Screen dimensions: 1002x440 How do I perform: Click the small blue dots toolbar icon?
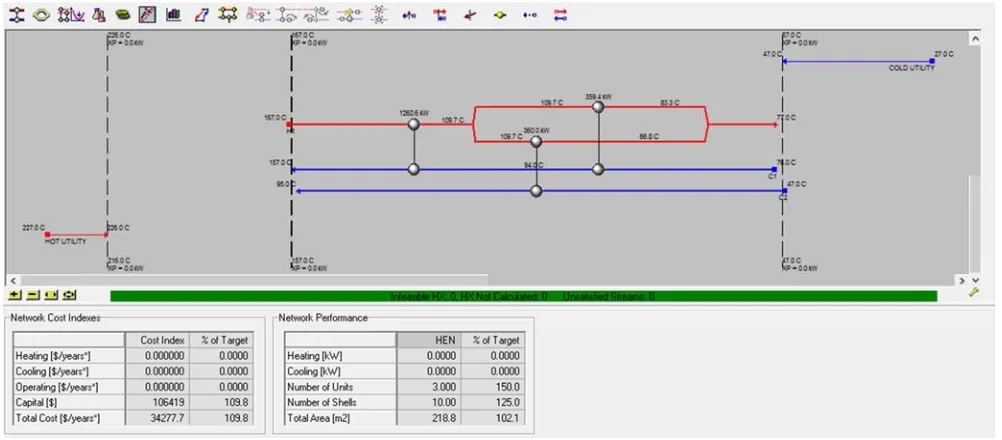(x=530, y=15)
